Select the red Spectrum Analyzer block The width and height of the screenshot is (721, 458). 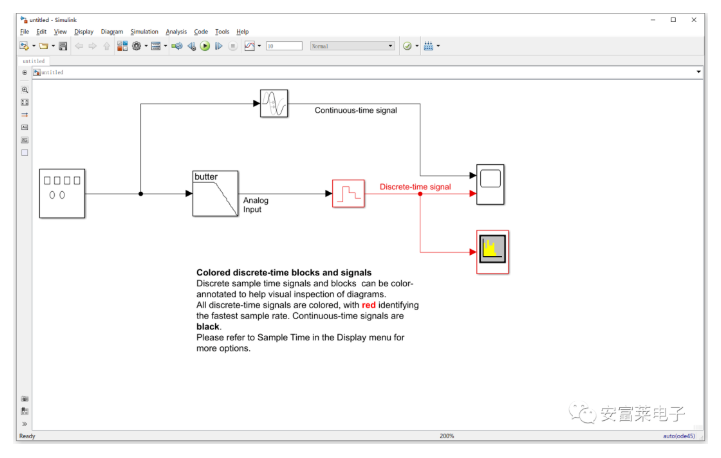(492, 252)
